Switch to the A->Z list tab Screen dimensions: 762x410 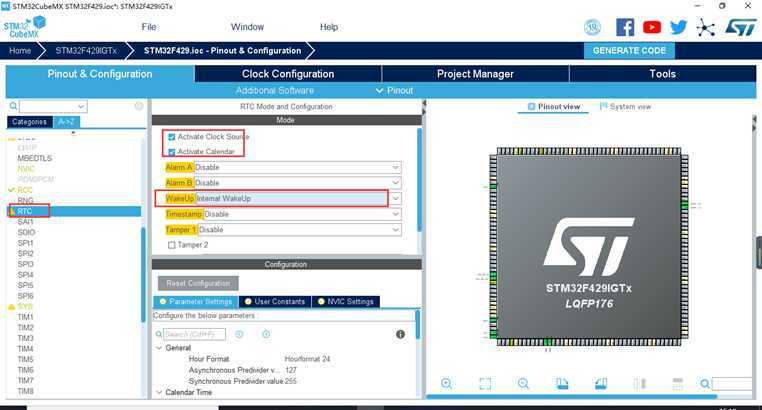click(66, 122)
